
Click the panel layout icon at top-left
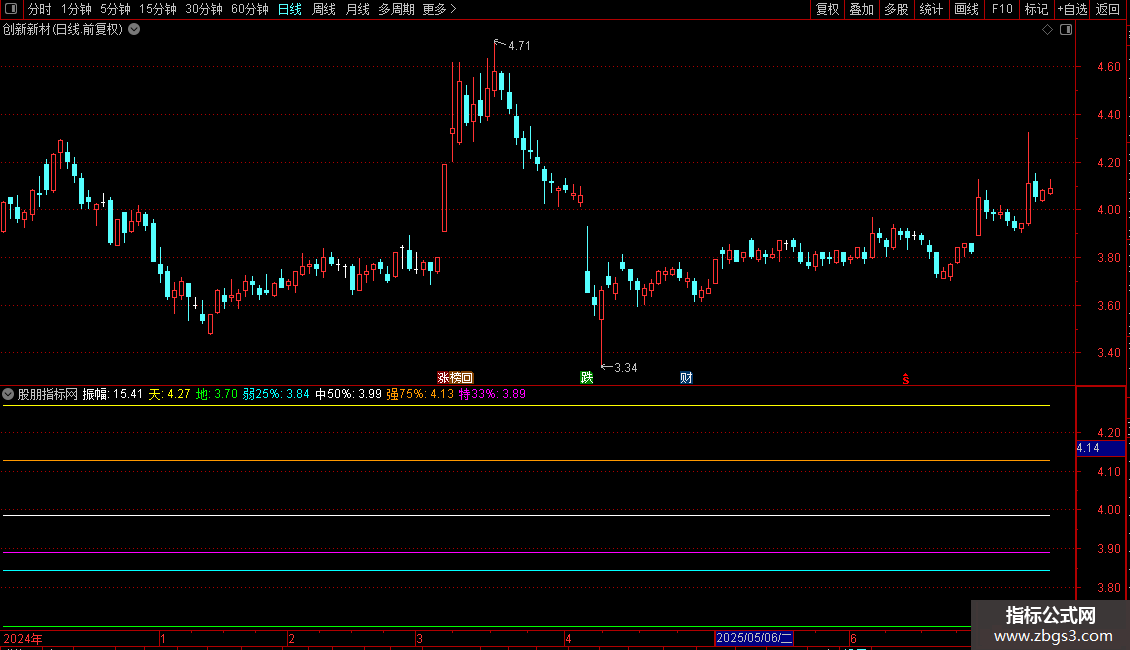point(11,9)
